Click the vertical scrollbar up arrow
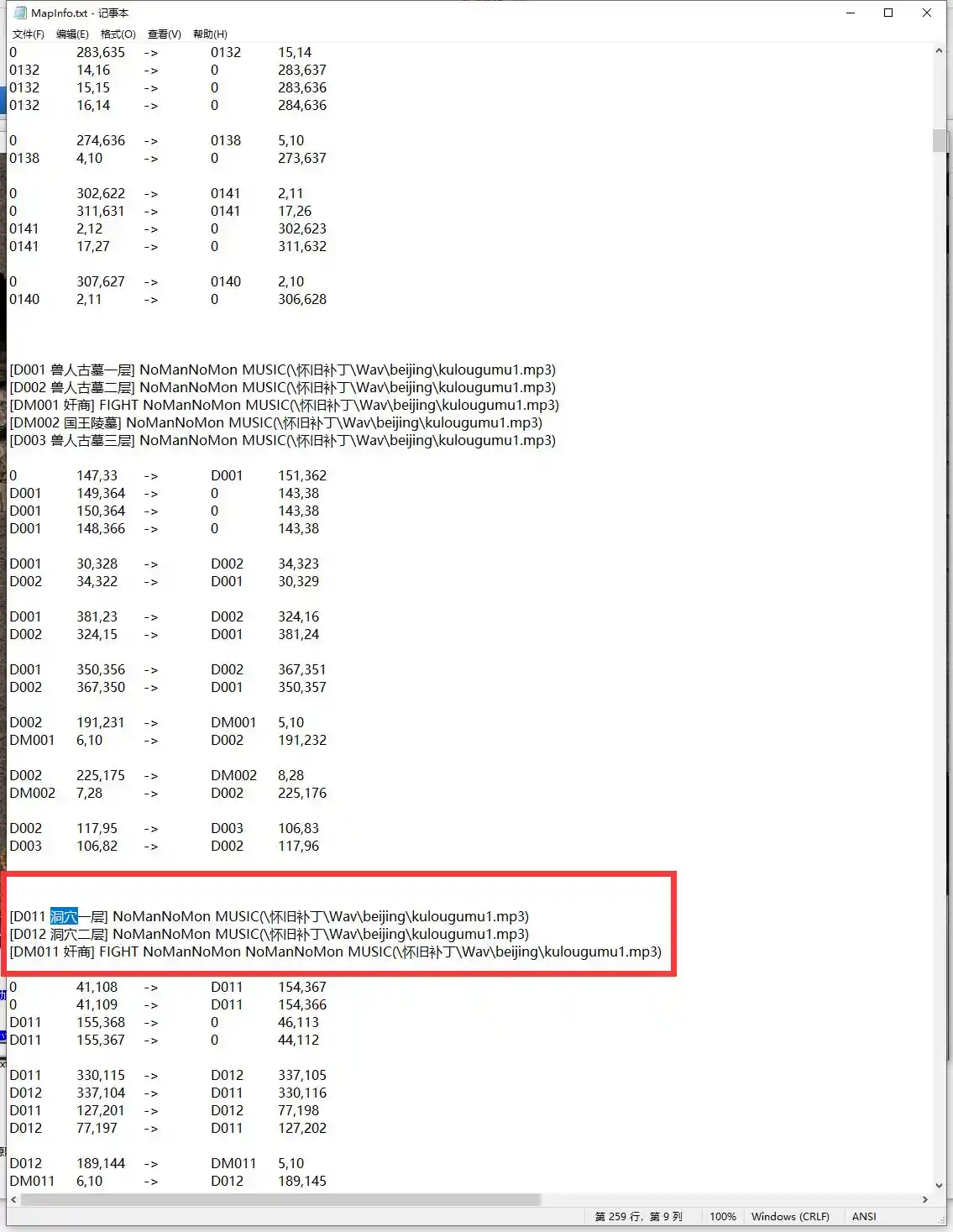The image size is (953, 1232). (x=939, y=51)
